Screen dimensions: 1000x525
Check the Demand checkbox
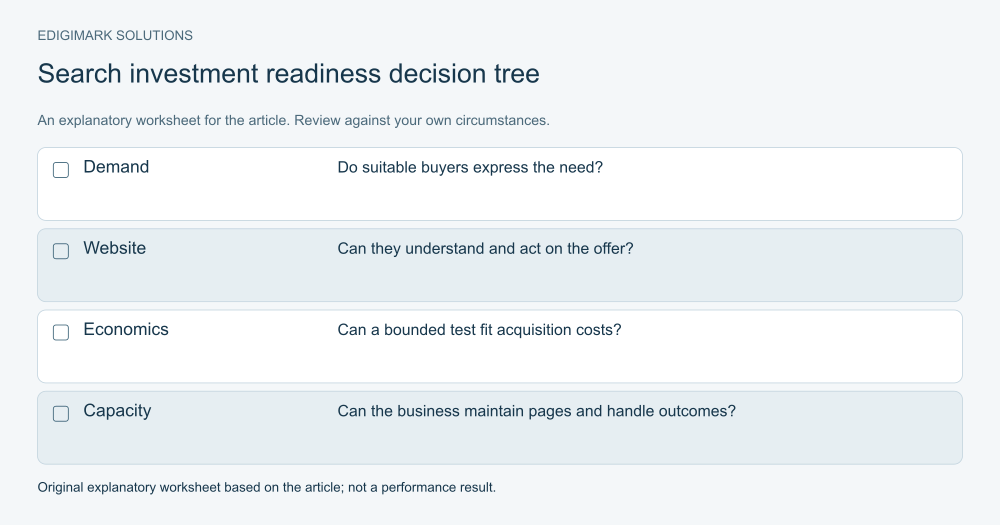61,170
